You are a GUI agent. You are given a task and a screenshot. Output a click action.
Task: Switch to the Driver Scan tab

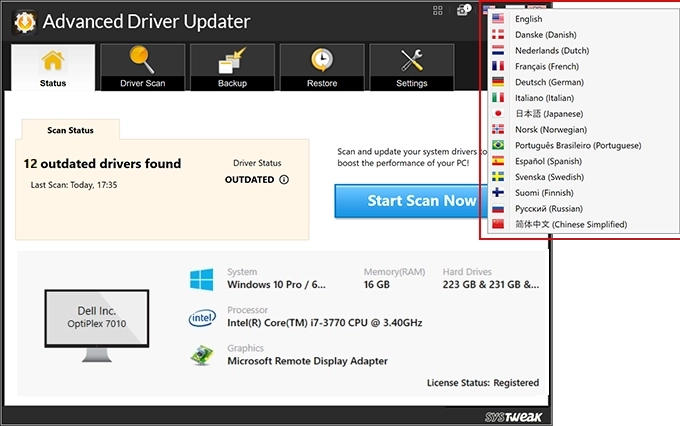[143, 67]
